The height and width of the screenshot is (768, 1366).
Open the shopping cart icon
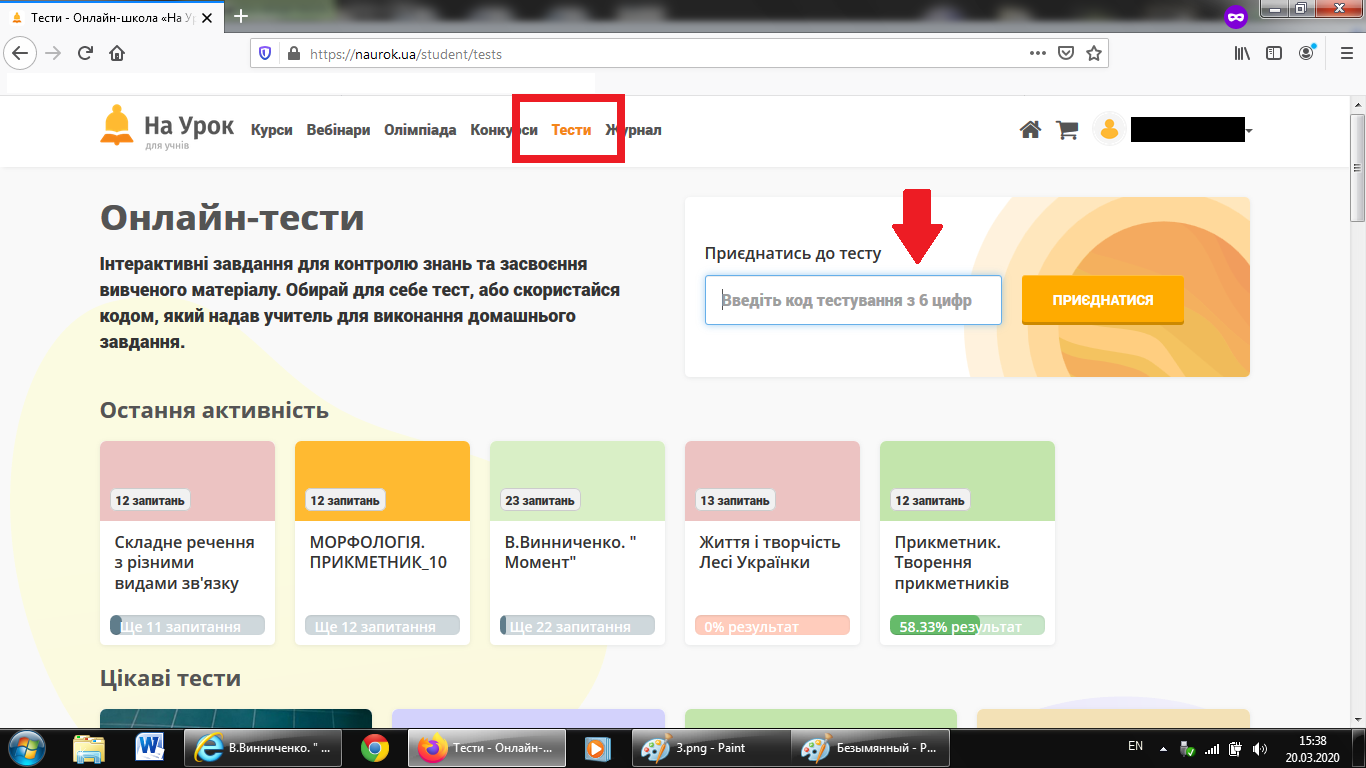pyautogui.click(x=1067, y=129)
